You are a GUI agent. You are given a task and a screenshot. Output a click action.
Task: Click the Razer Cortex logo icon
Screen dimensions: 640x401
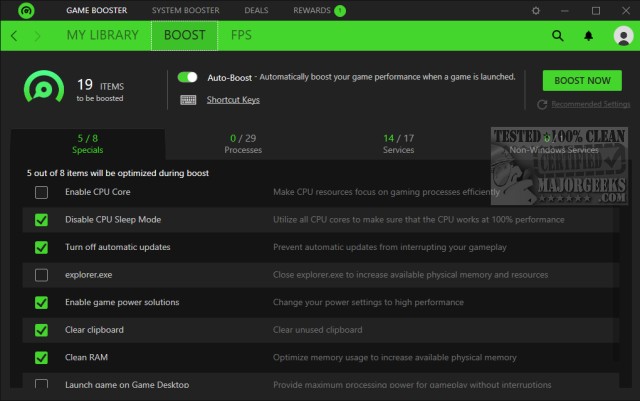26,10
